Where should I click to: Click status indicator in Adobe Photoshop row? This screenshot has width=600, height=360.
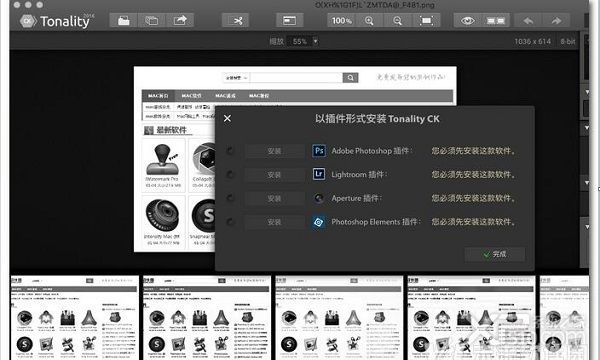point(230,151)
